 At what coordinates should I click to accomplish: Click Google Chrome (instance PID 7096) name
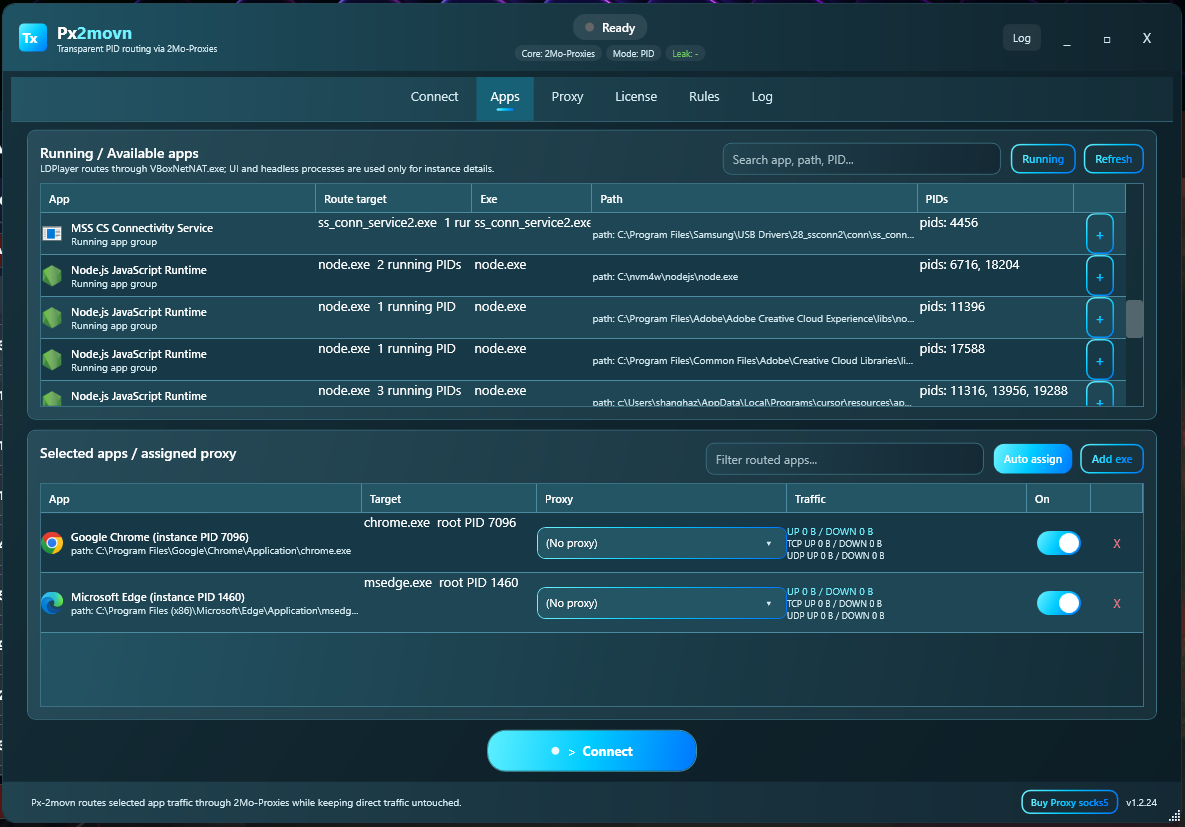point(159,537)
